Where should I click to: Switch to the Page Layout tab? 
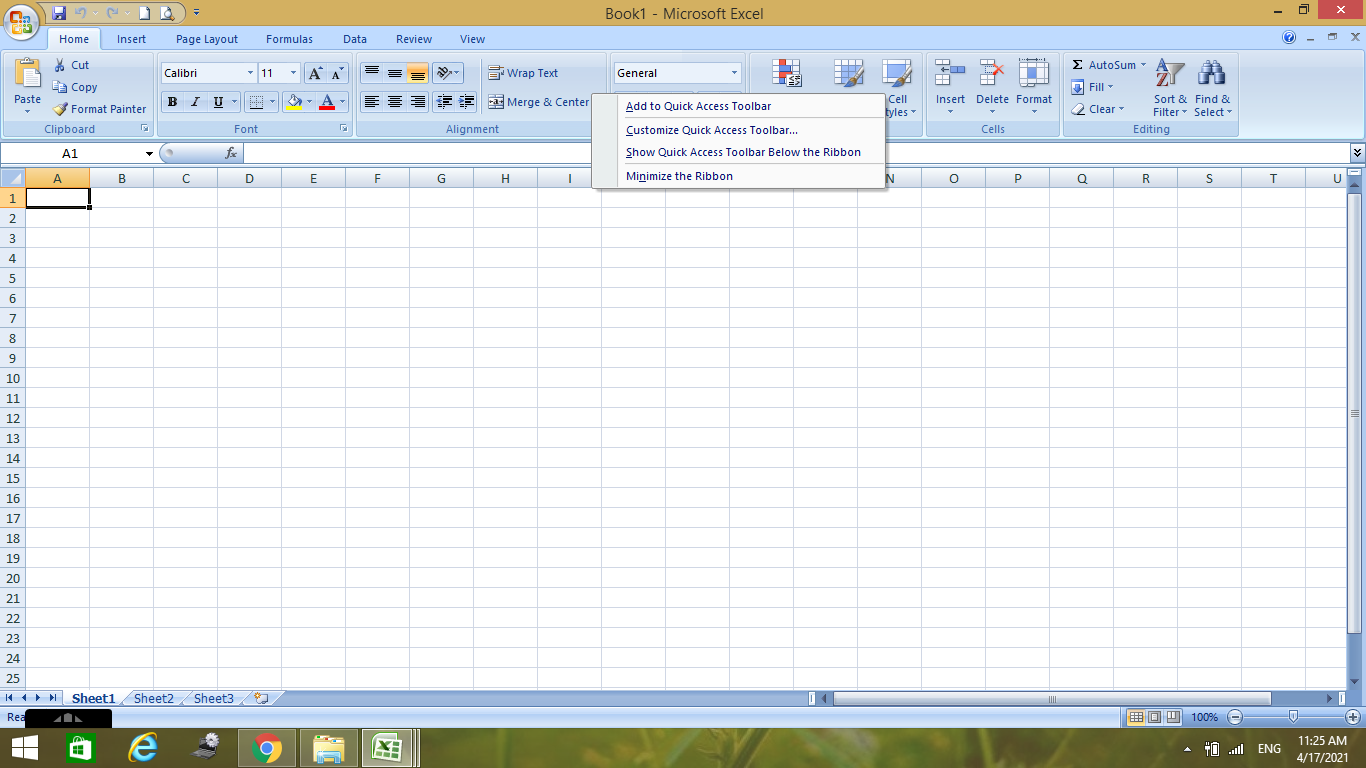[x=207, y=39]
